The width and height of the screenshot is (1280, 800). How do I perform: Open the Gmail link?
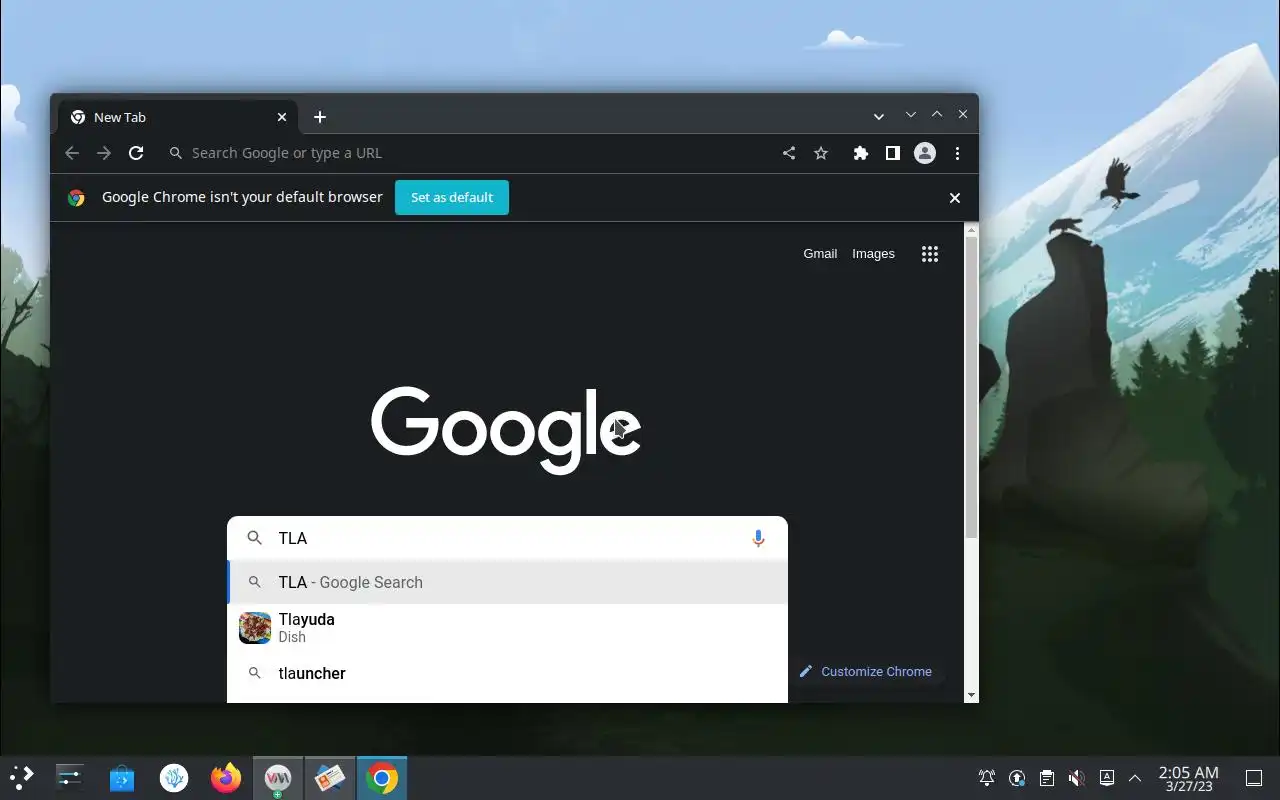point(820,254)
